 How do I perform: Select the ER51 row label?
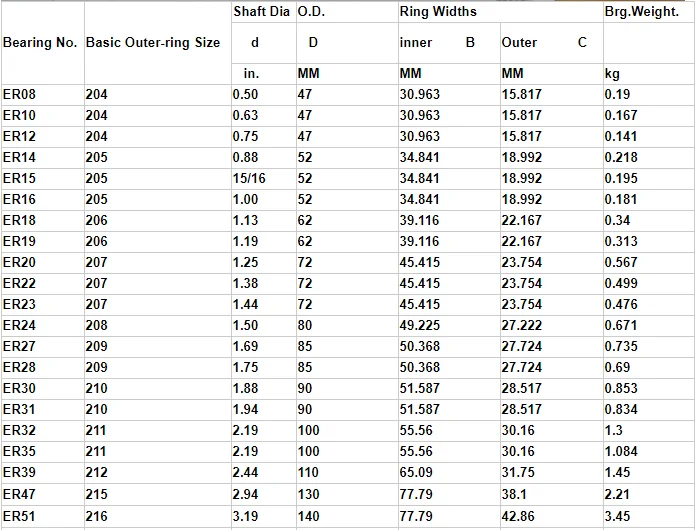(x=20, y=516)
